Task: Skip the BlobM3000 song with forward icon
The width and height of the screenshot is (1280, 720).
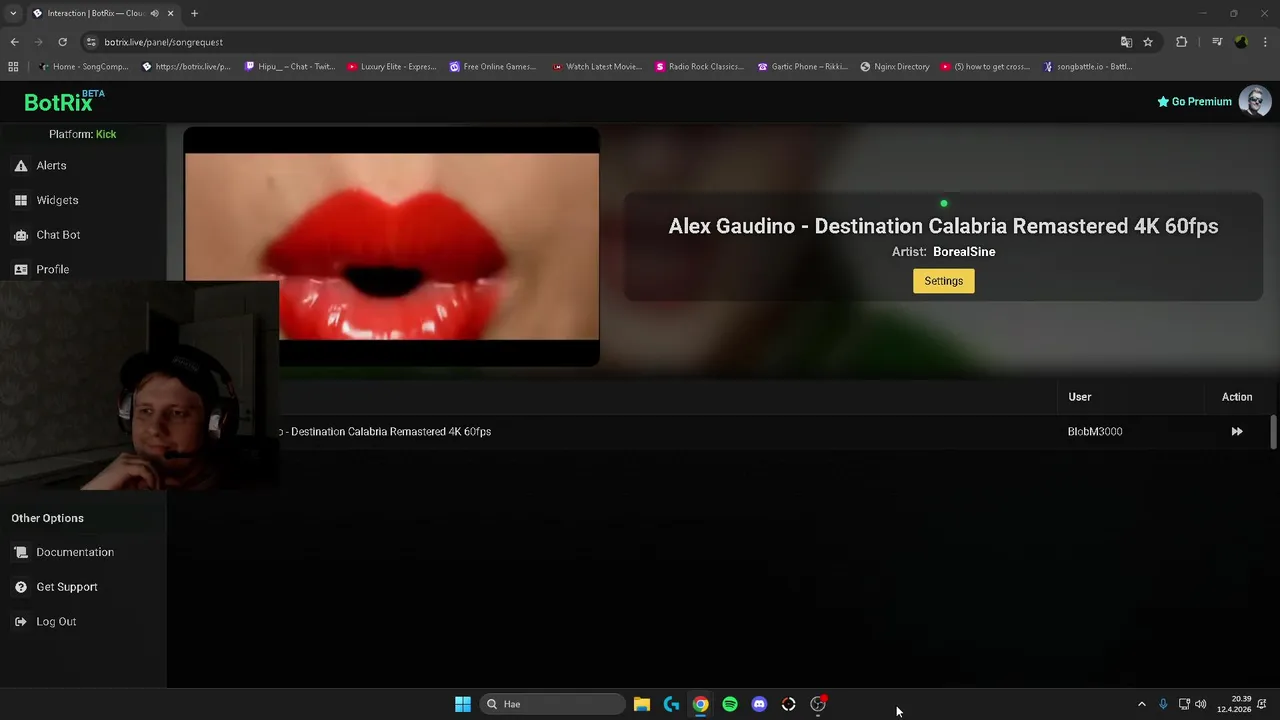Action: (x=1237, y=432)
